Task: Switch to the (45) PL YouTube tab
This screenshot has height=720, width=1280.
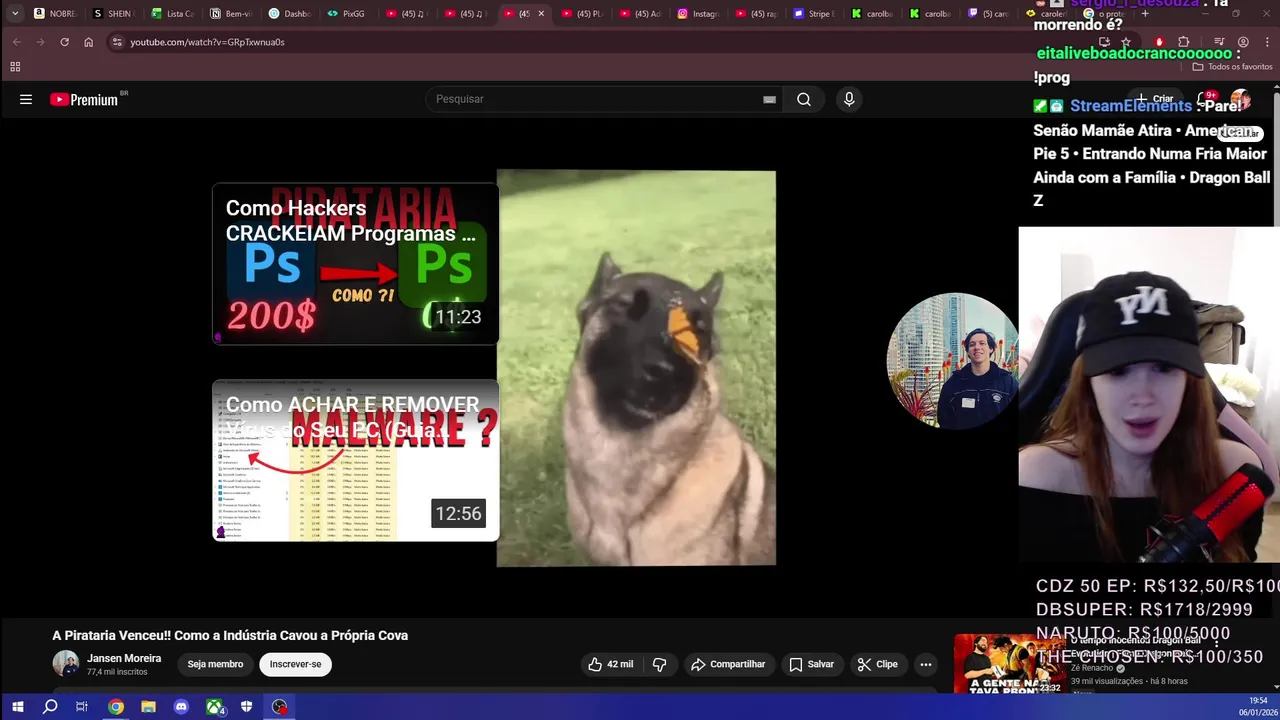Action: click(582, 14)
